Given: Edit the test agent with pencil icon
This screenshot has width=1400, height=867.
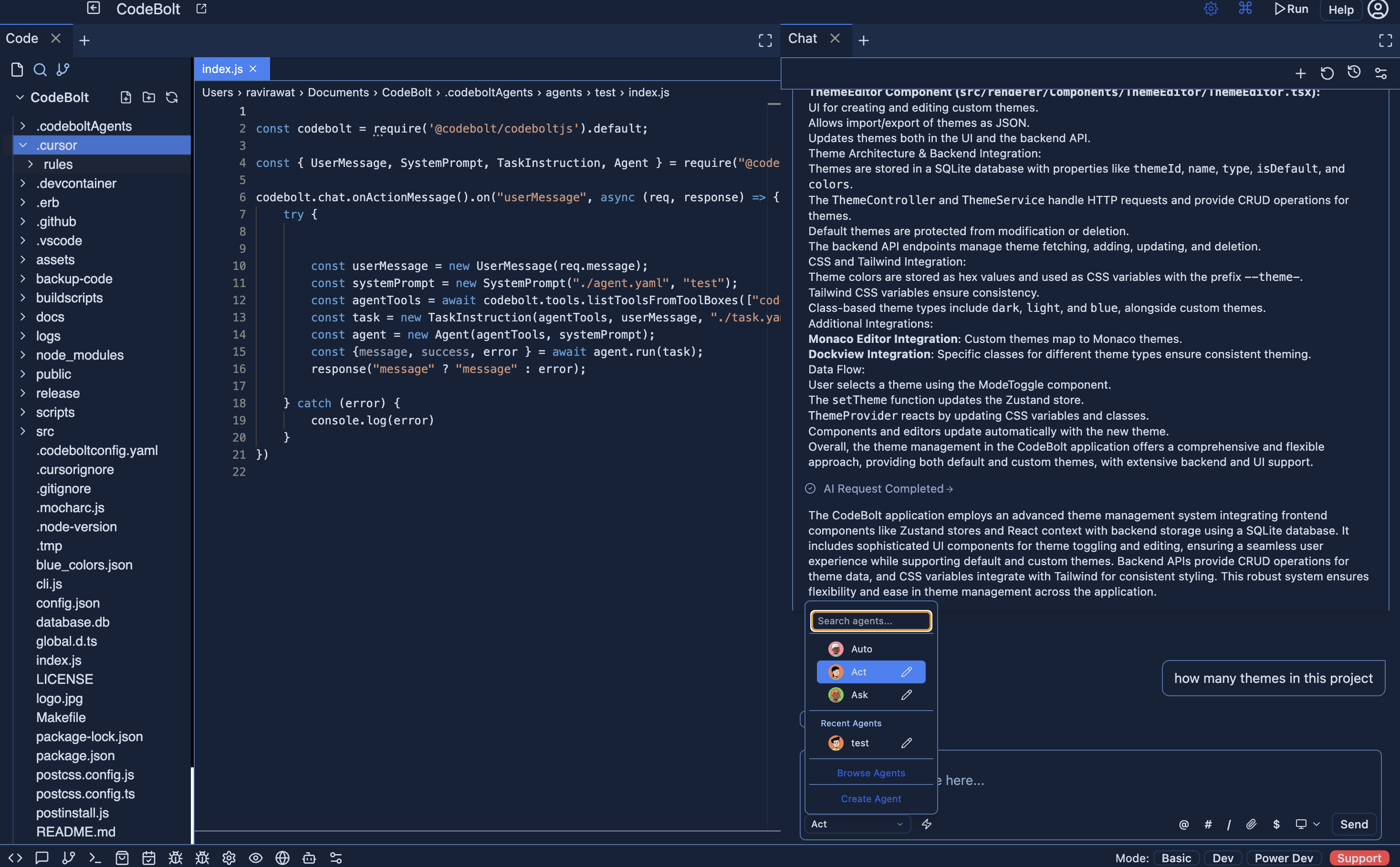Looking at the screenshot, I should (907, 743).
